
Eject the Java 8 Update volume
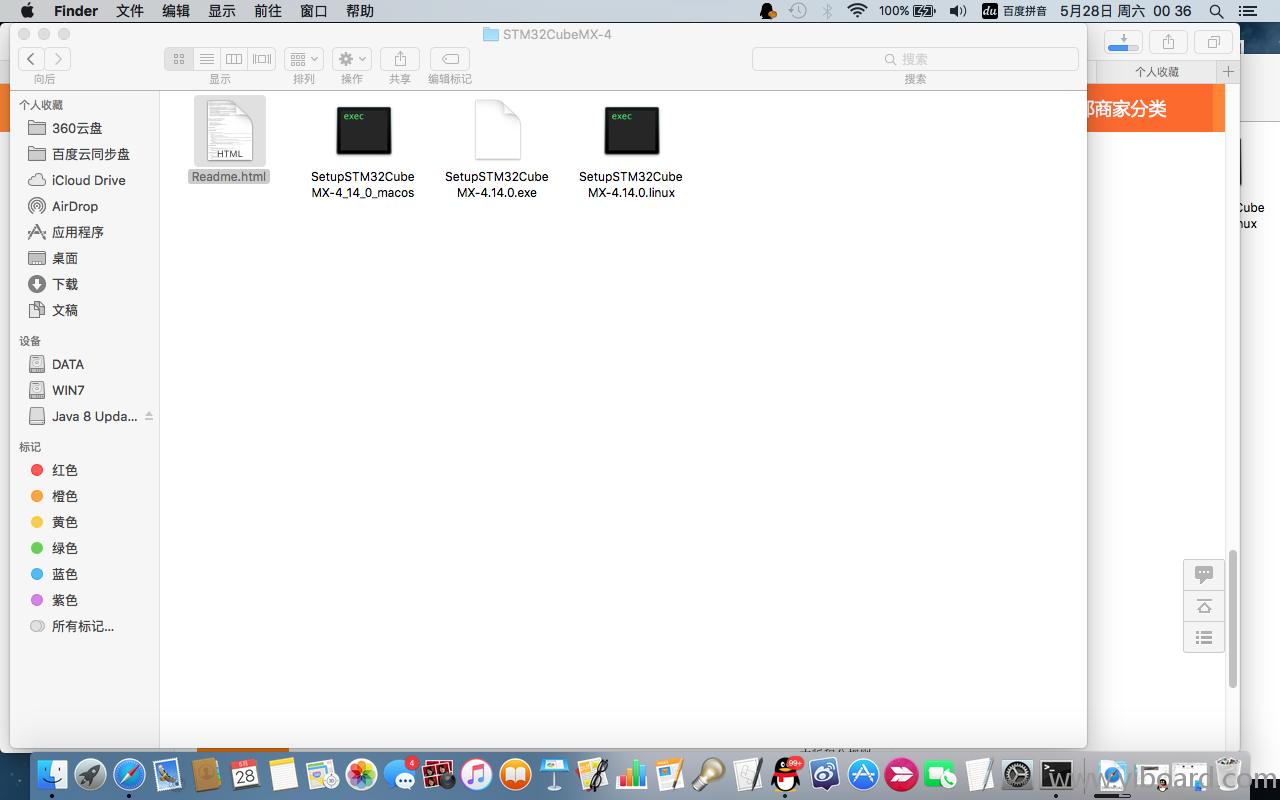[149, 416]
